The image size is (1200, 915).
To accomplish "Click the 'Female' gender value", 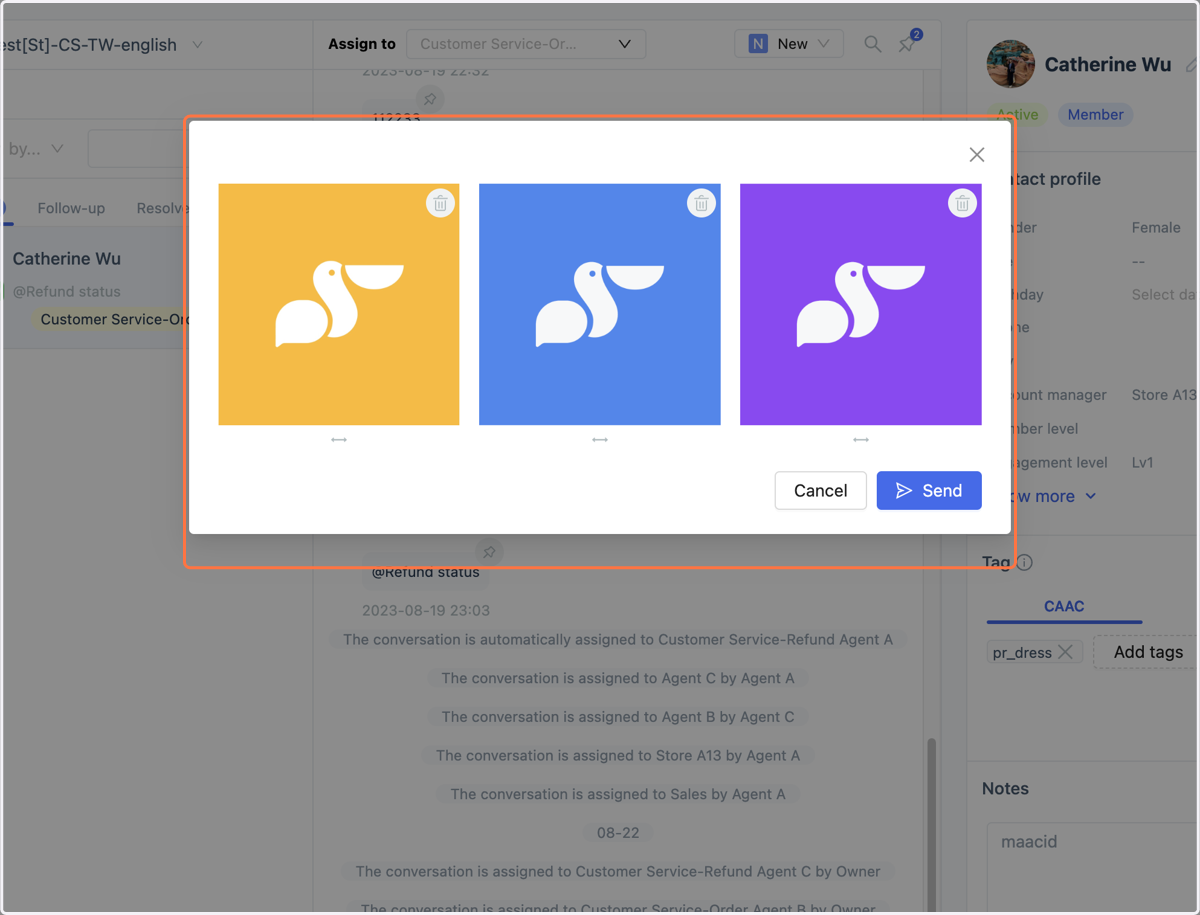I will point(1156,228).
